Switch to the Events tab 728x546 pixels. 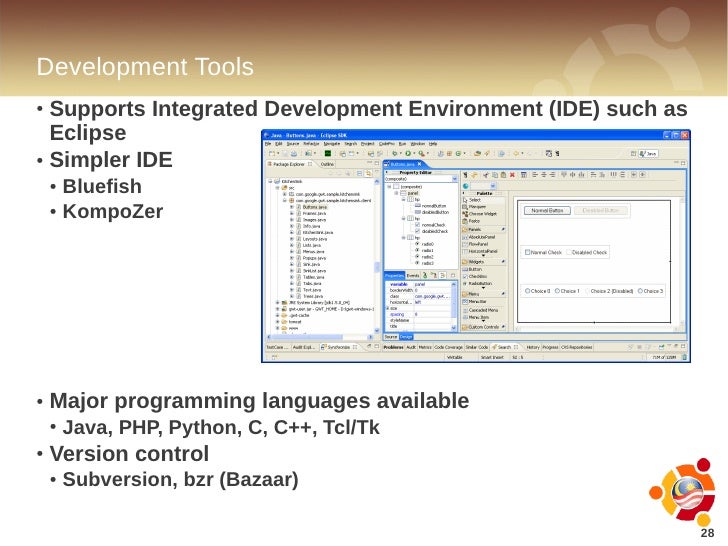pyautogui.click(x=413, y=276)
